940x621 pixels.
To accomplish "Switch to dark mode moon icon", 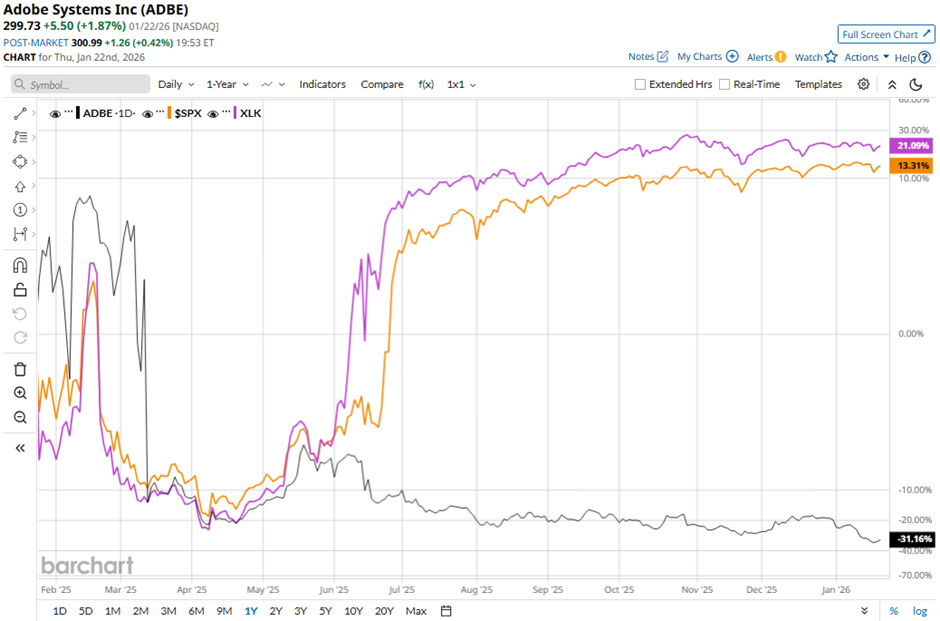I will (915, 85).
